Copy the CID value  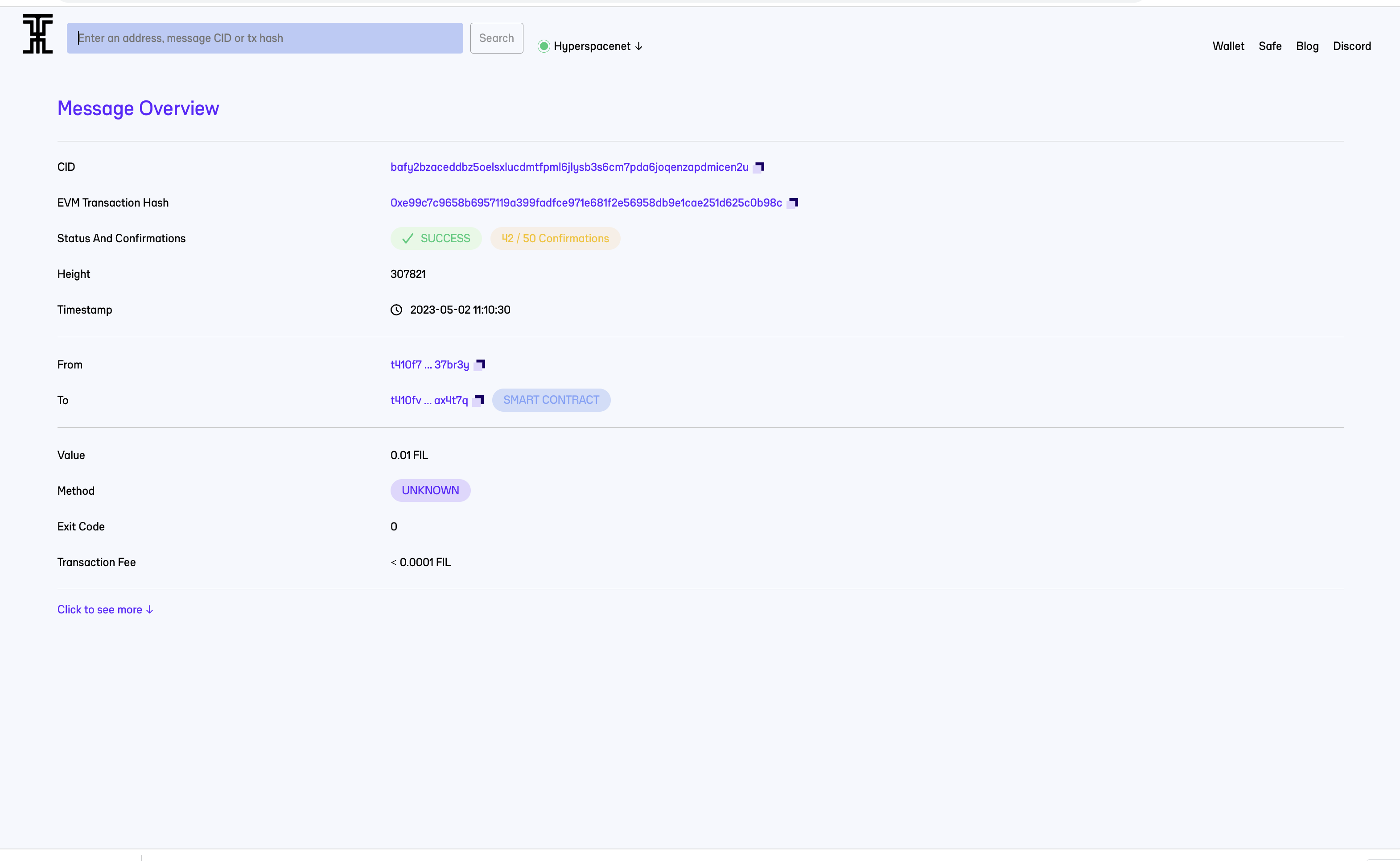[x=758, y=167]
